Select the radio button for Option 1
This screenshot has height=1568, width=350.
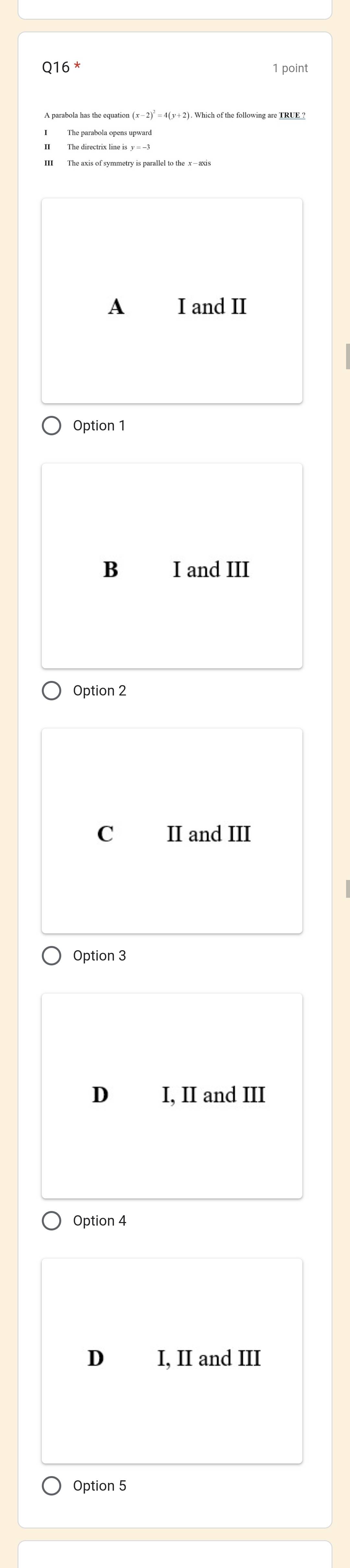pos(52,426)
